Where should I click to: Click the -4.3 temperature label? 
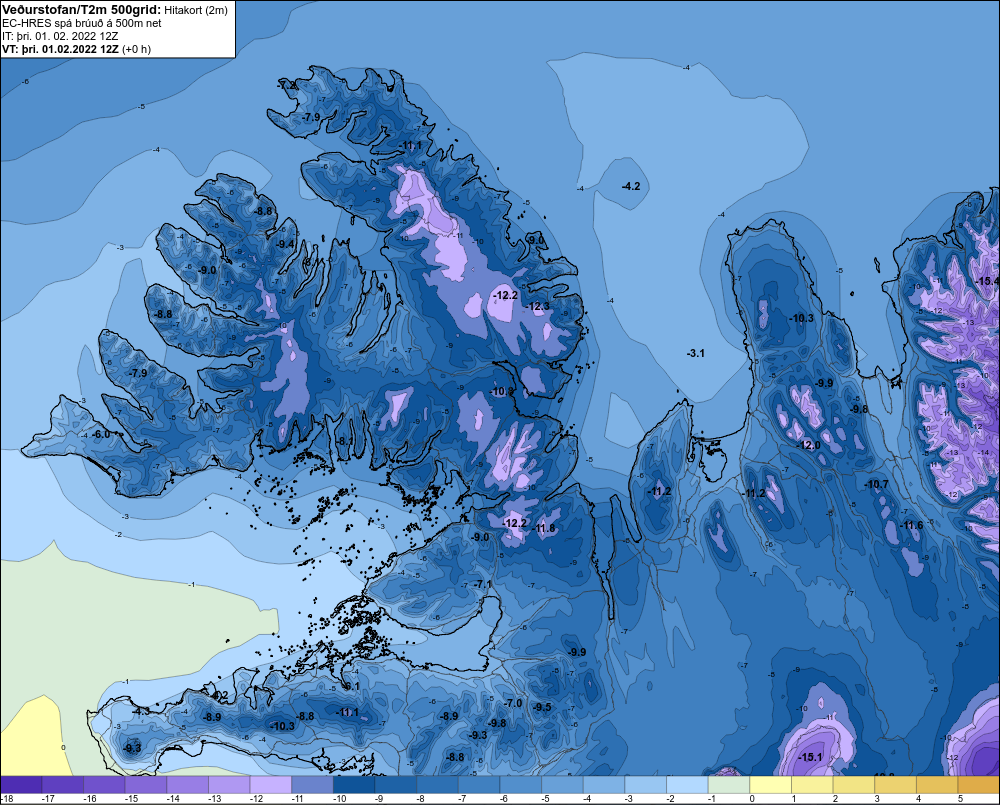click(x=141, y=711)
